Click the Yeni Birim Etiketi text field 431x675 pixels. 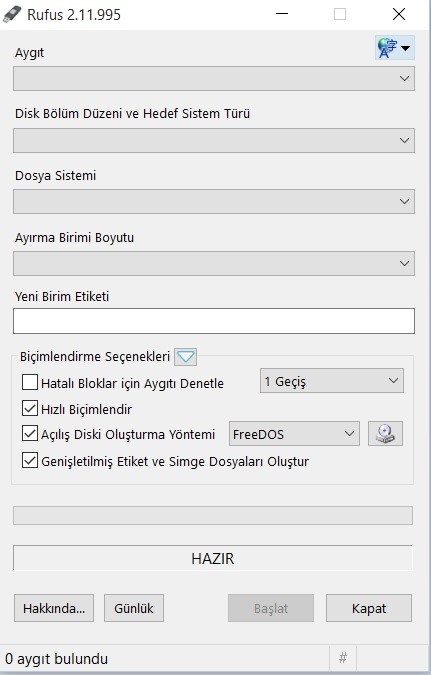[x=214, y=321]
